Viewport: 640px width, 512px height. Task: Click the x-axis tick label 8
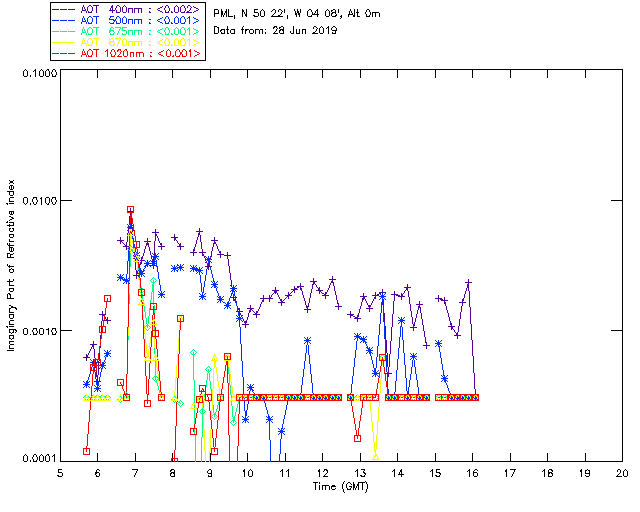click(173, 473)
